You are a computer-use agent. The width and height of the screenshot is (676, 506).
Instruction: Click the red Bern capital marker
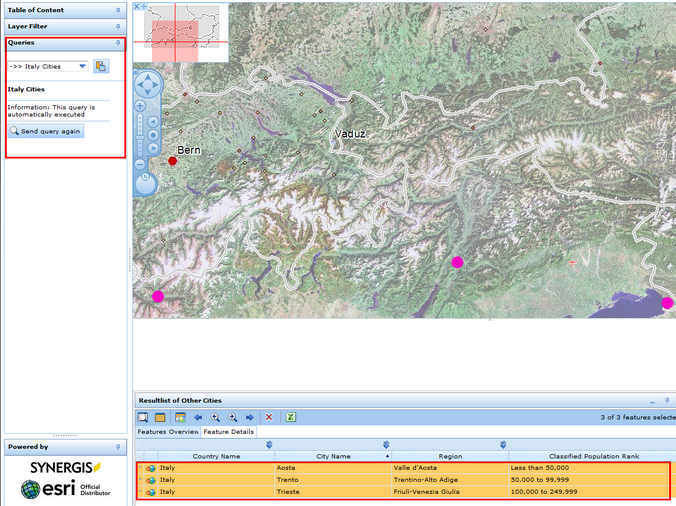pyautogui.click(x=172, y=161)
